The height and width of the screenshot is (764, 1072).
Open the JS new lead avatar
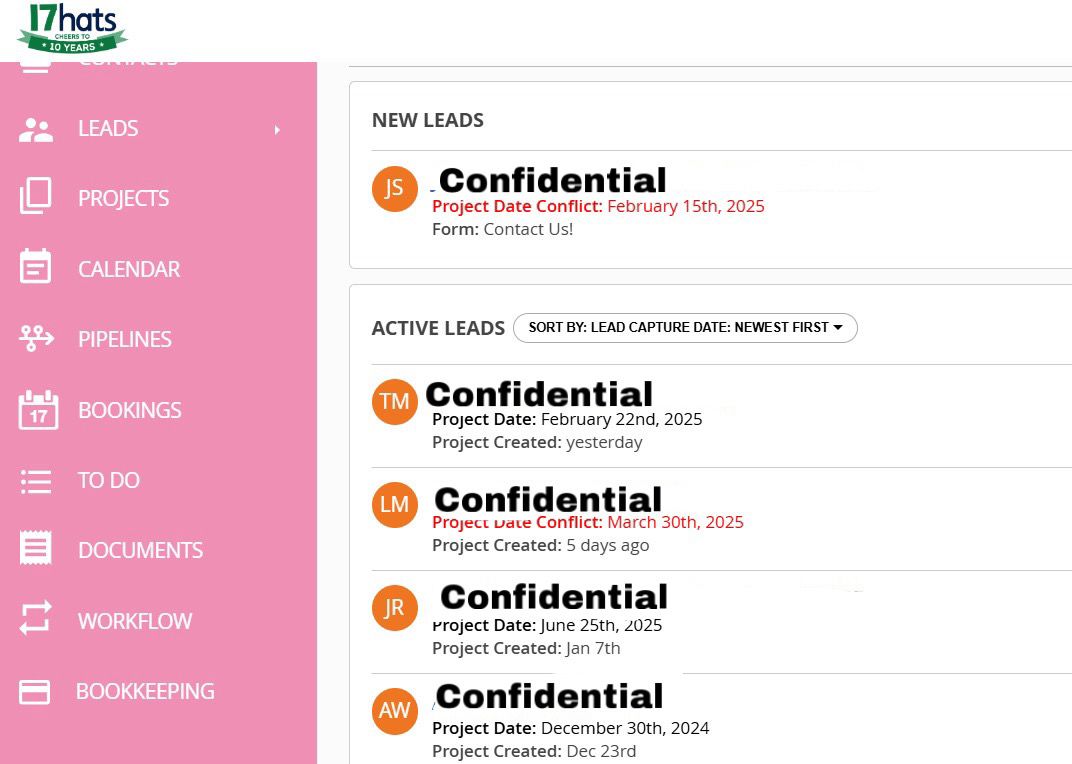coord(394,188)
